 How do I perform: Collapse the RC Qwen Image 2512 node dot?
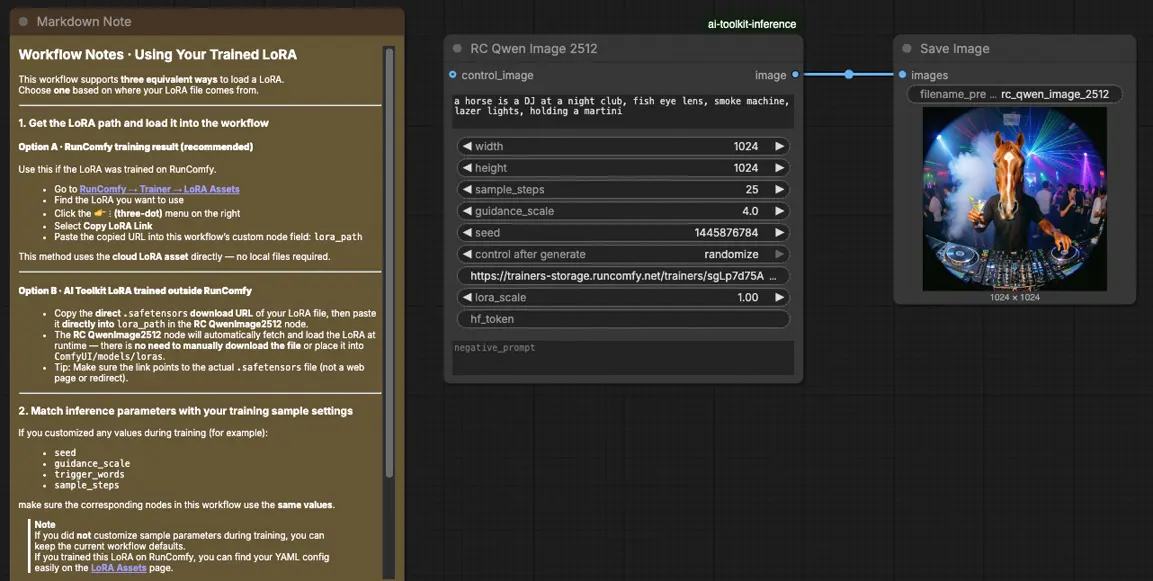pos(457,49)
